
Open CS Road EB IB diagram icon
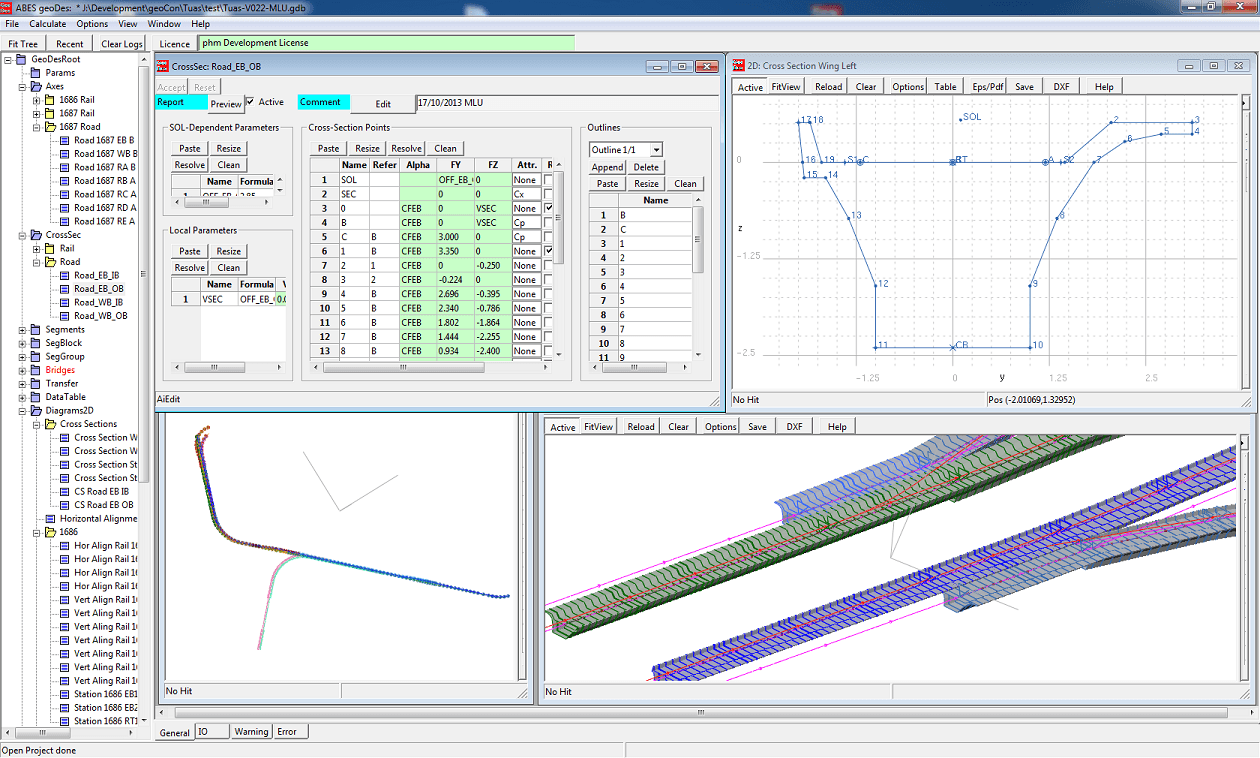[x=65, y=492]
